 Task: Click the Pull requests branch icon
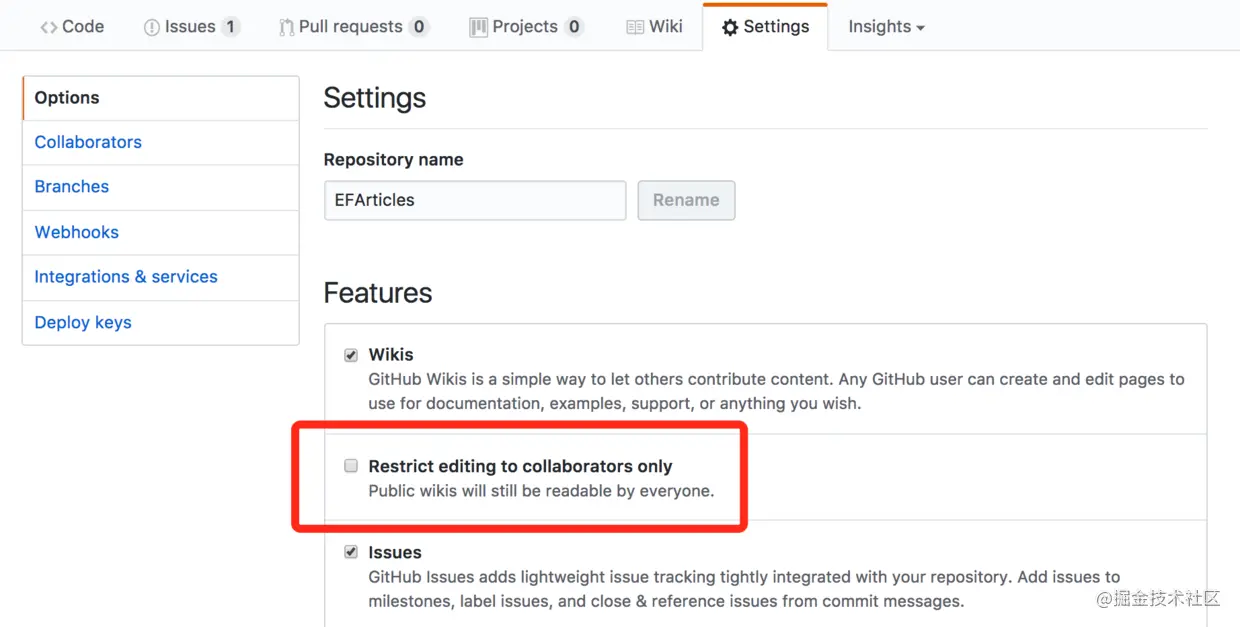287,28
